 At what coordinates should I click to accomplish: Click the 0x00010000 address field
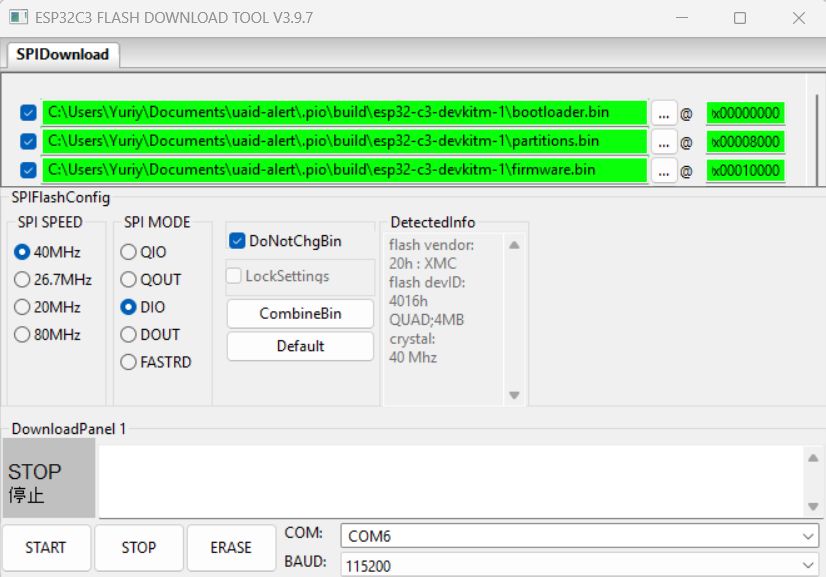tap(745, 170)
